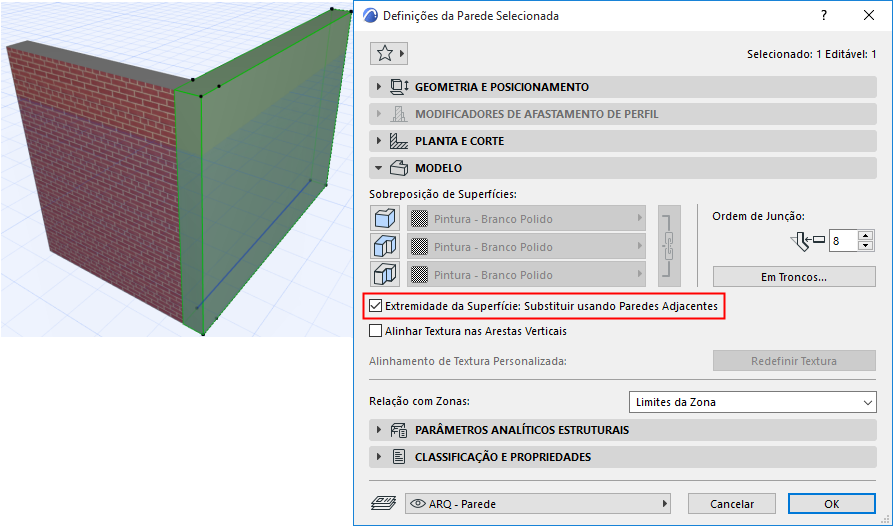Toggle the second surface override icon
The width and height of the screenshot is (893, 526).
pos(385,246)
